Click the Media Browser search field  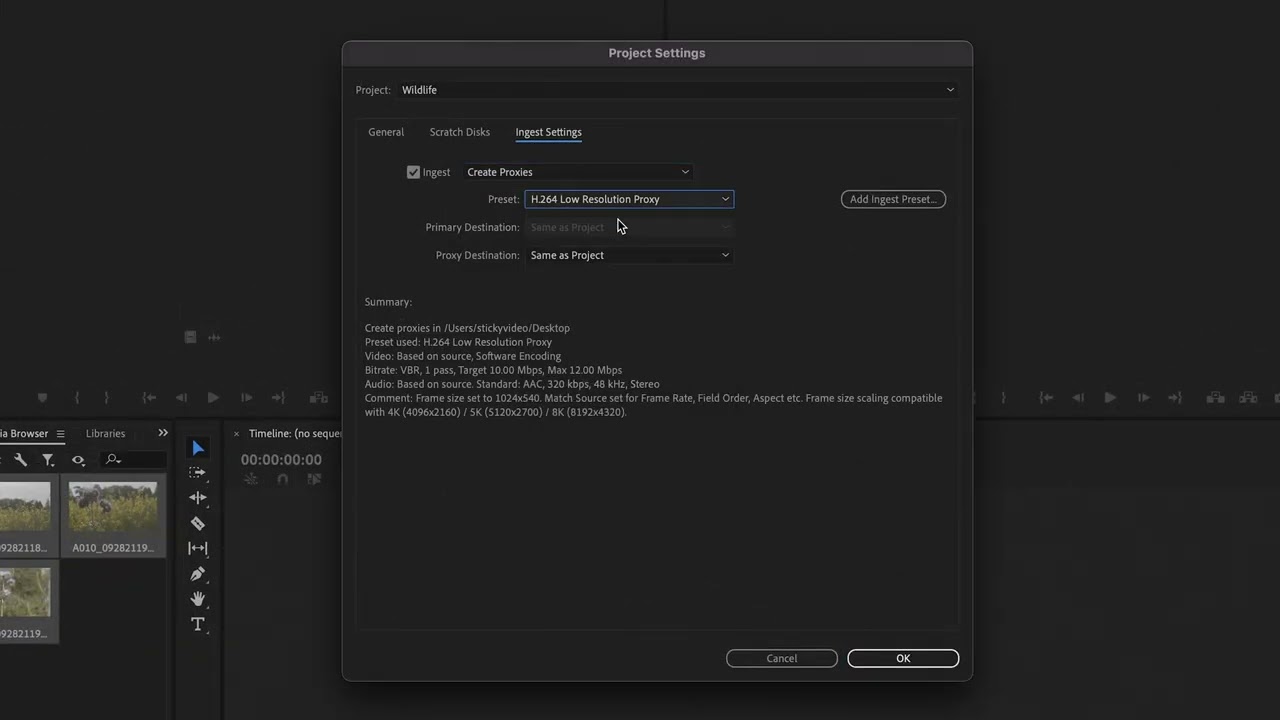click(x=134, y=460)
